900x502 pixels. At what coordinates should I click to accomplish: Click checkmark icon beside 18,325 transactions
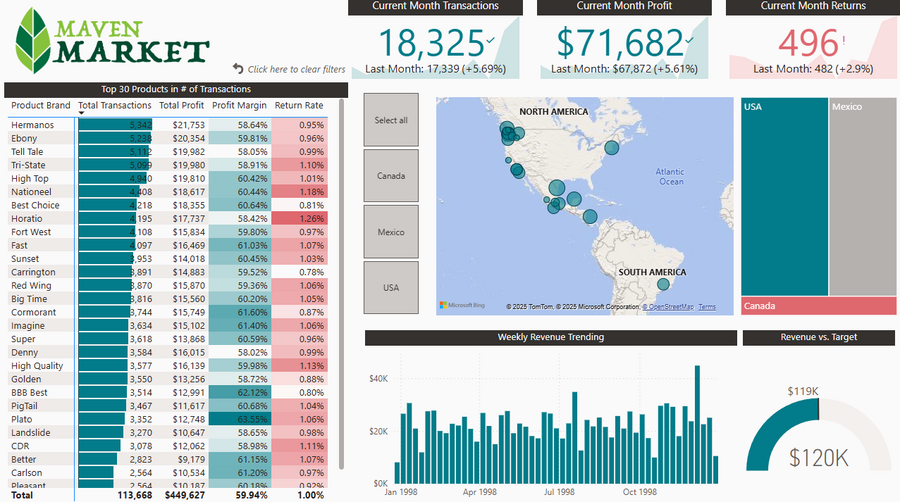[489, 41]
